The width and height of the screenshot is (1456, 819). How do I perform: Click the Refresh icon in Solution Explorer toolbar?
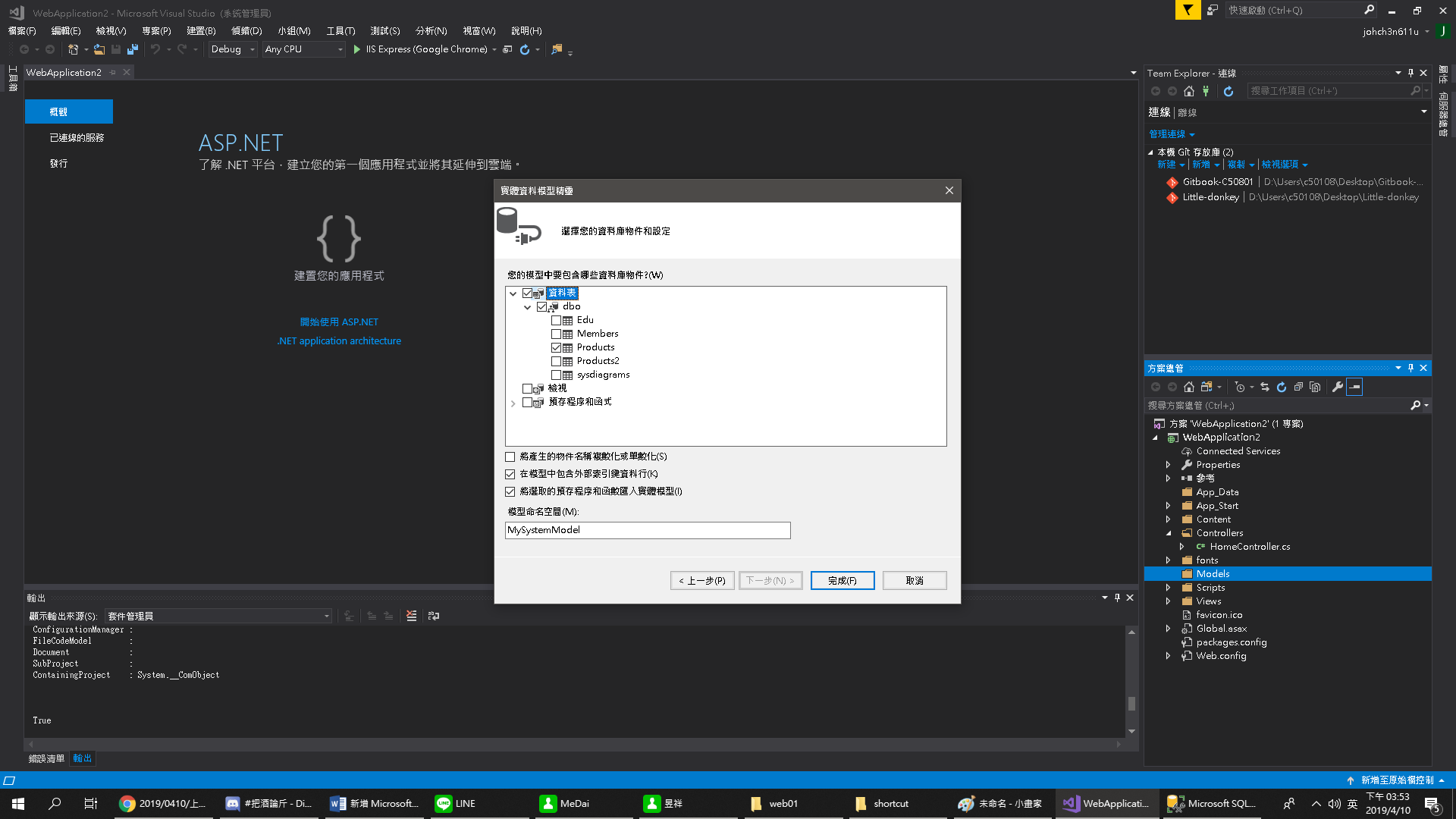(1282, 387)
